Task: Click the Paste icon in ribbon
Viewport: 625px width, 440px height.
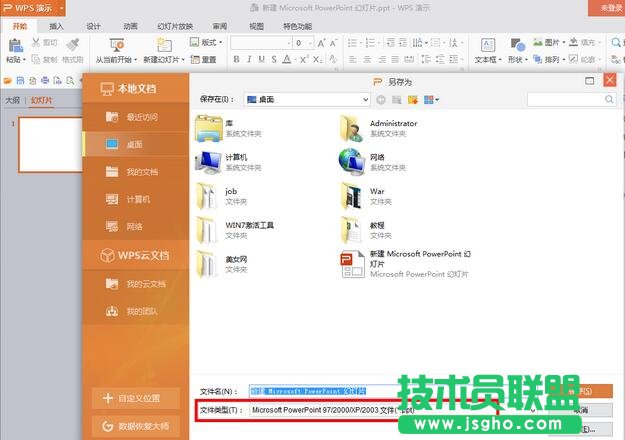Action: coord(16,45)
